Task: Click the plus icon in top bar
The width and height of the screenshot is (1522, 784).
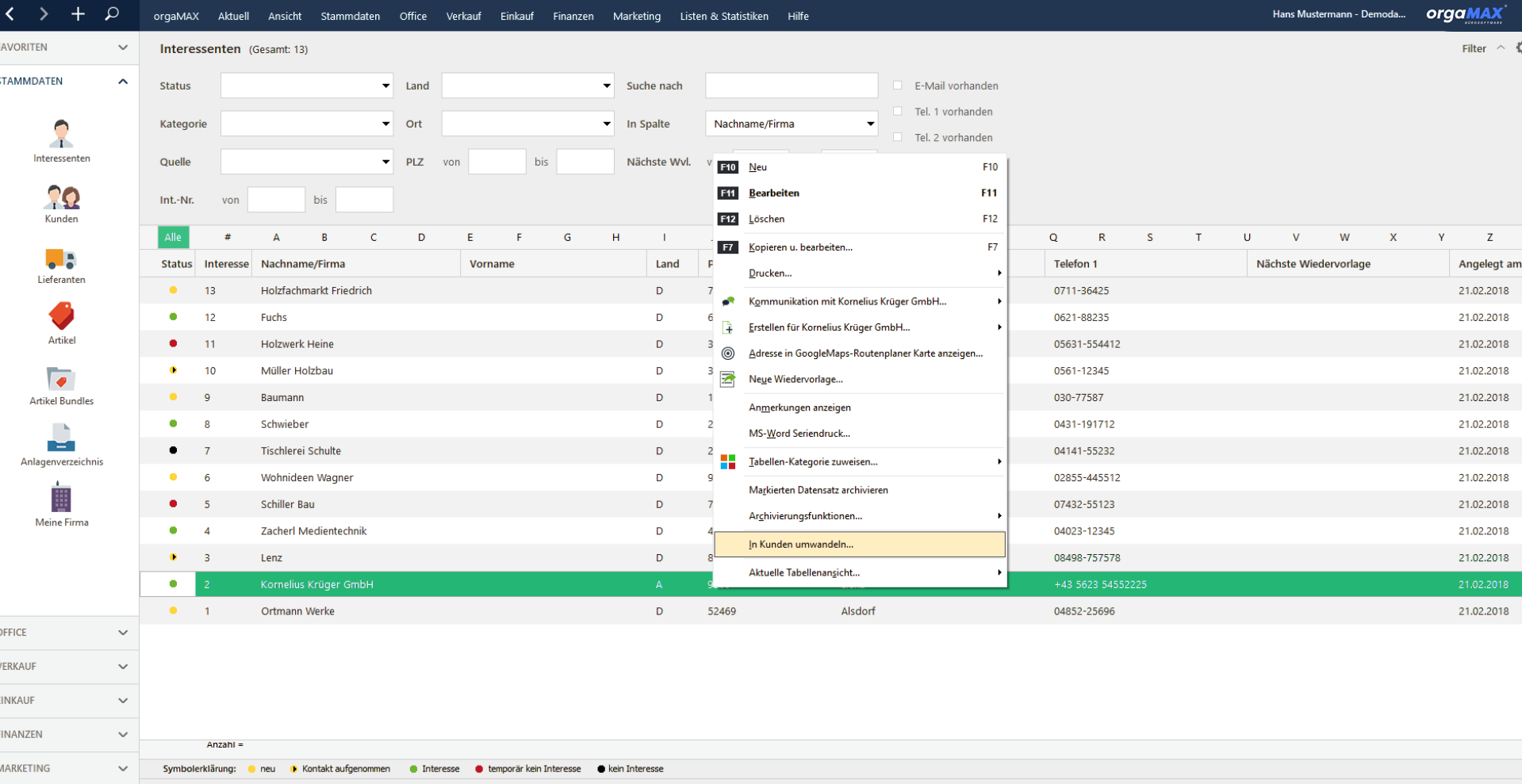Action: [78, 14]
